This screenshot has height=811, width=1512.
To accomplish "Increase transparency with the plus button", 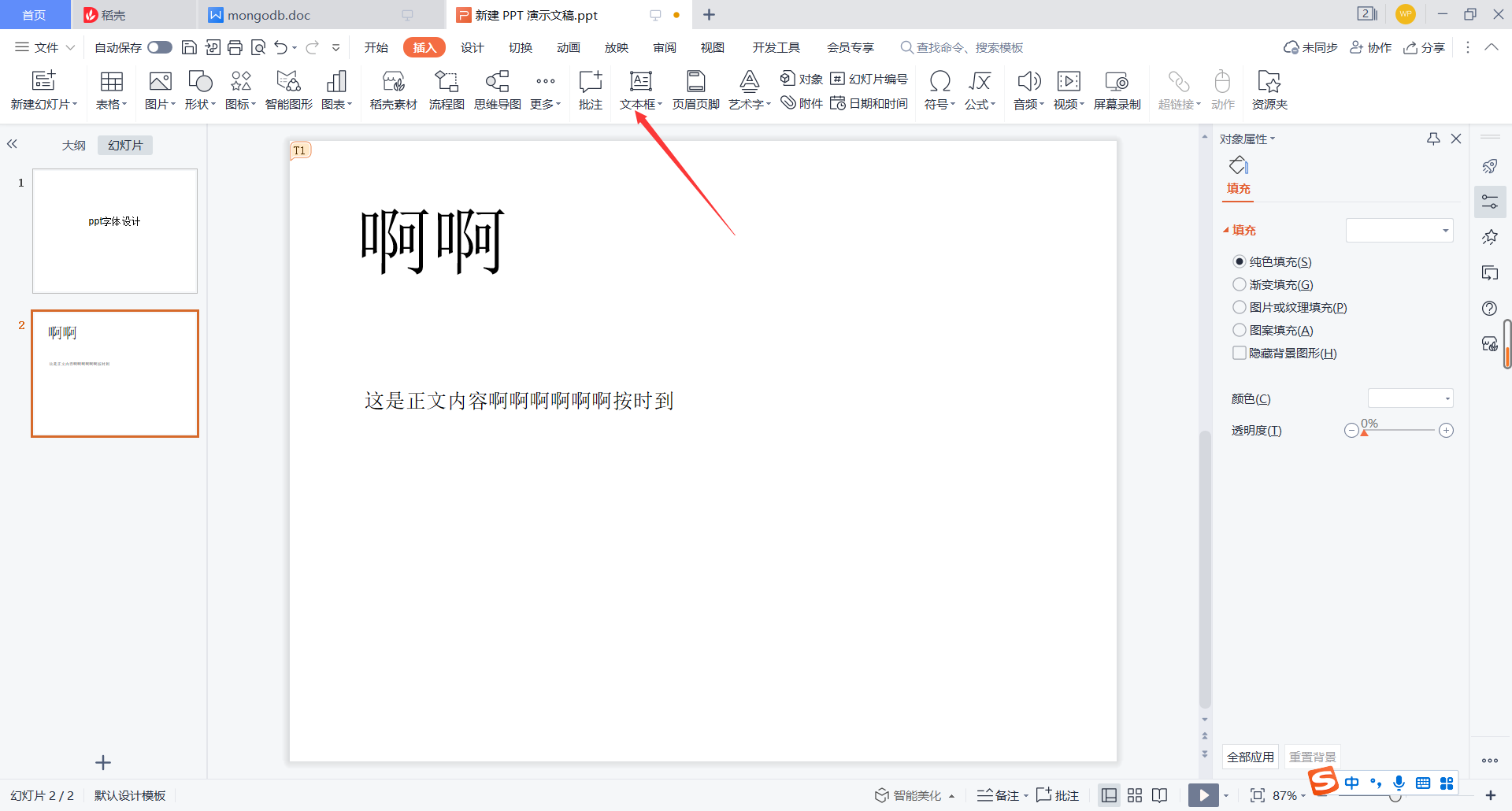I will click(x=1446, y=430).
